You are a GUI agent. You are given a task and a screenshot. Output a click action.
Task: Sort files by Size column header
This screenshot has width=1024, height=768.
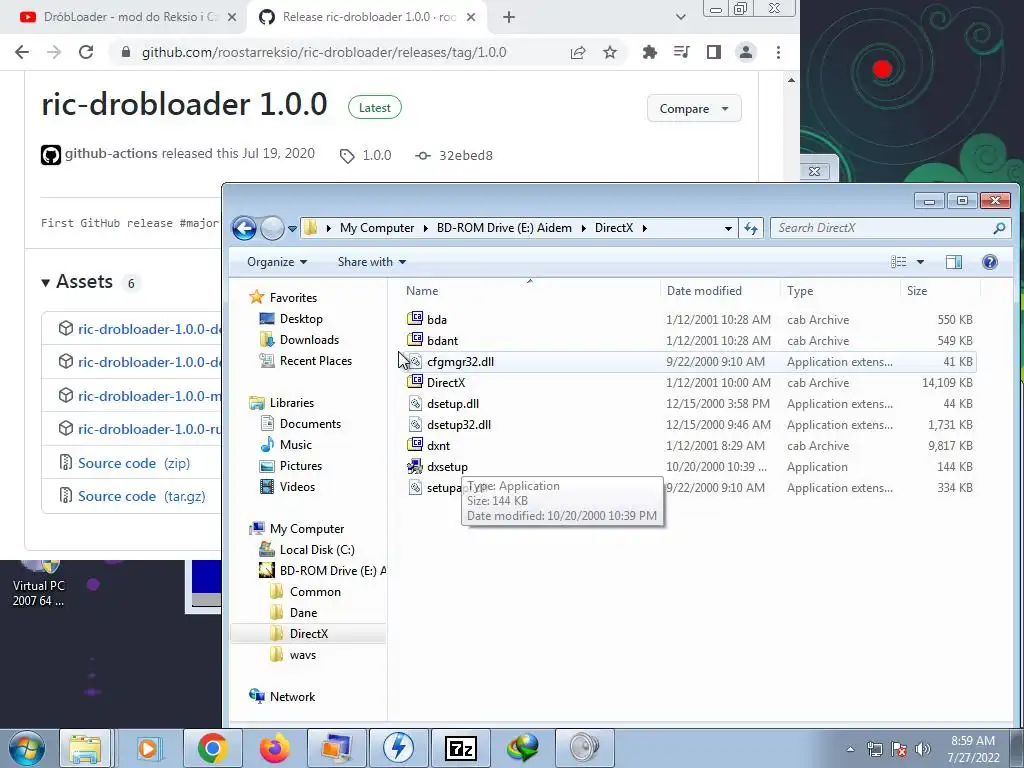click(939, 291)
